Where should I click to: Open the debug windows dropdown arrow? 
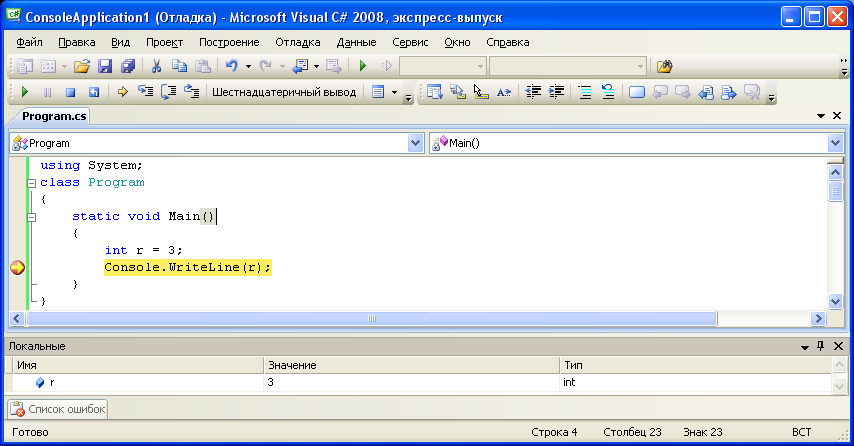(394, 92)
